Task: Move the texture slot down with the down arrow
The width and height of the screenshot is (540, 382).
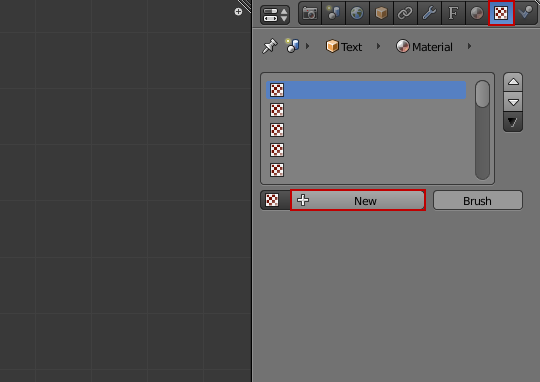Action: point(513,102)
